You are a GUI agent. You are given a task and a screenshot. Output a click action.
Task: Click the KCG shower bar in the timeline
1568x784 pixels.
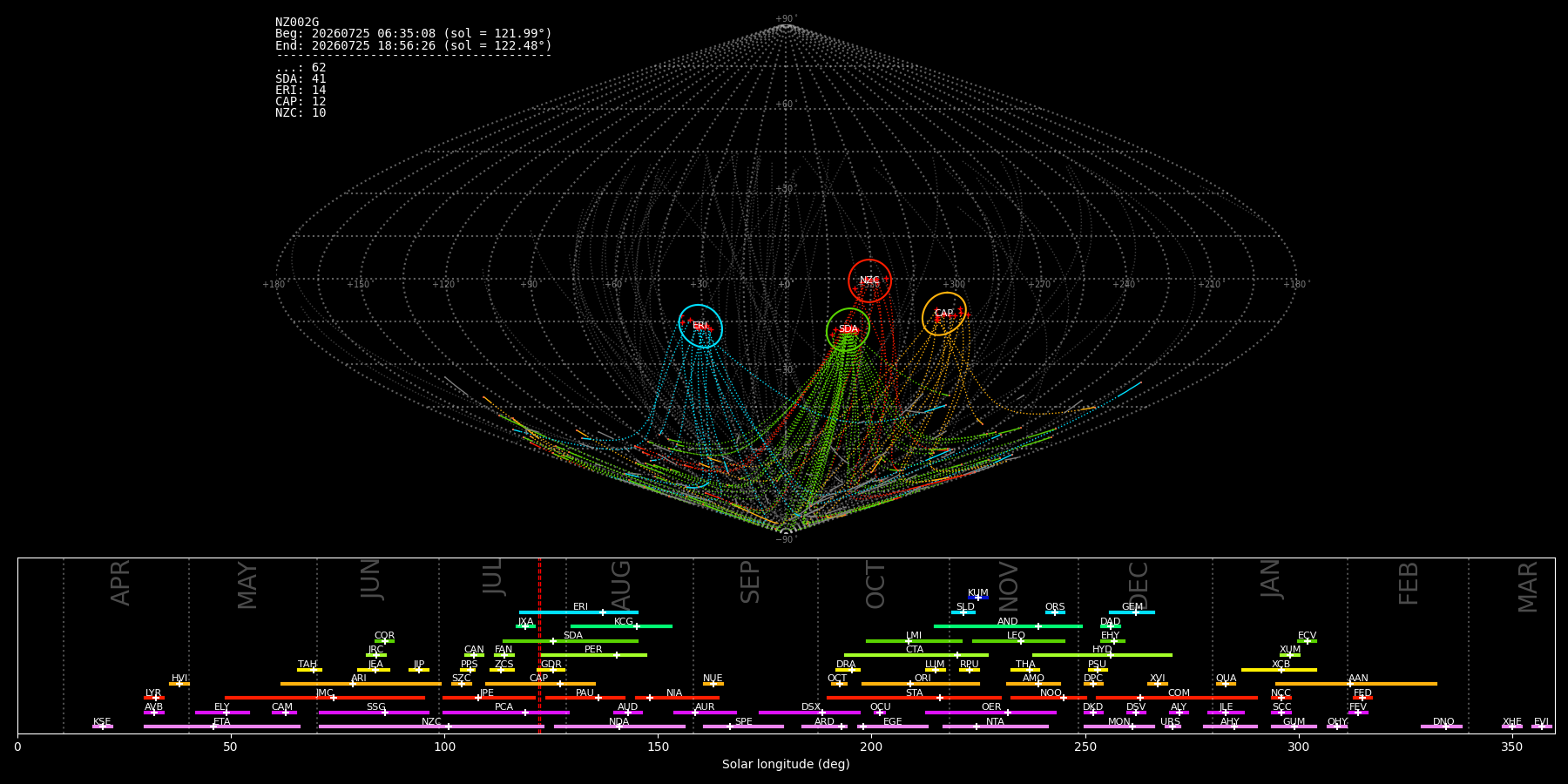621,626
